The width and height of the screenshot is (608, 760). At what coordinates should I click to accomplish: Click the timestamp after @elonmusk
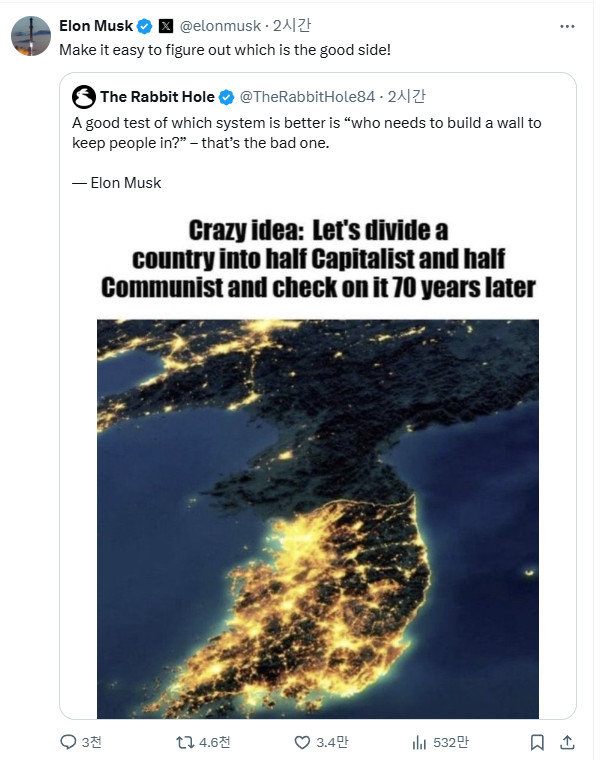[x=292, y=25]
